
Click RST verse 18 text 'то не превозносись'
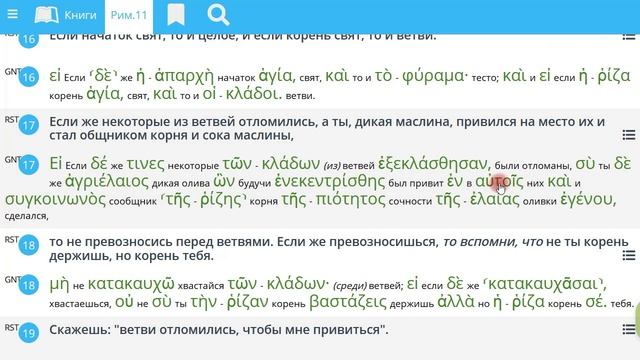tap(111, 242)
